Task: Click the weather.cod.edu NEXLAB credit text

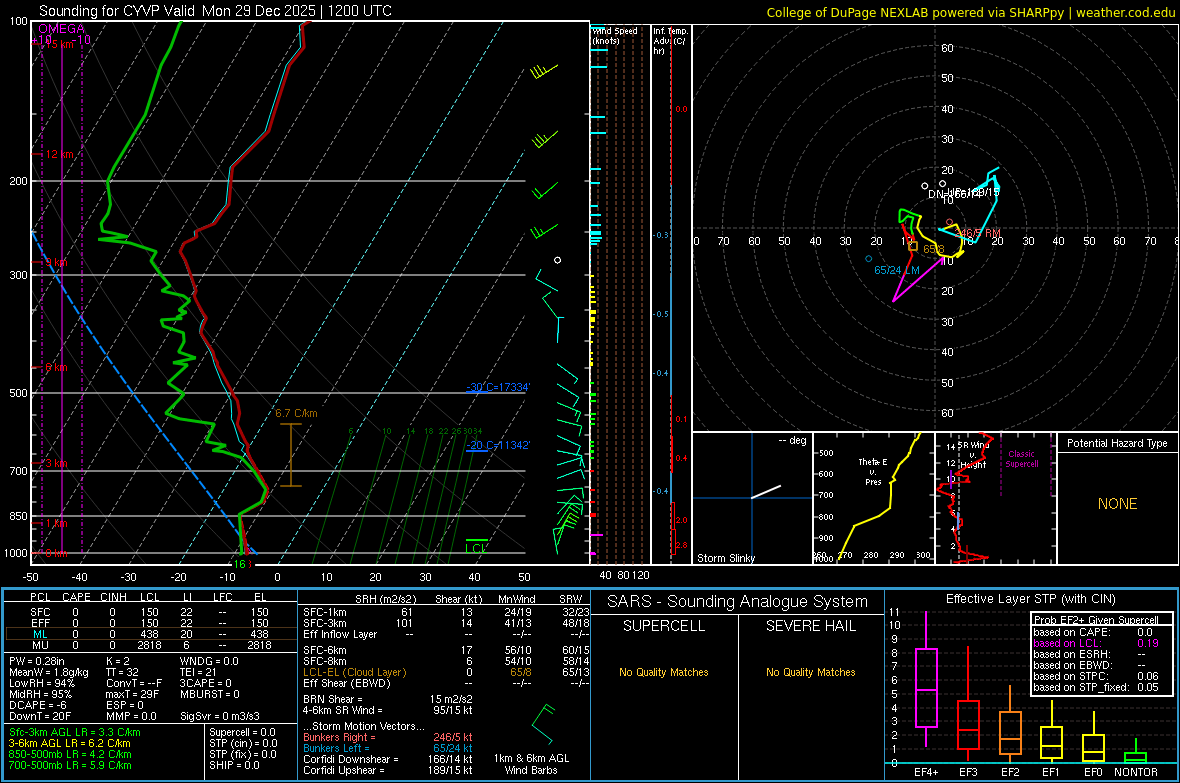Action: (971, 12)
